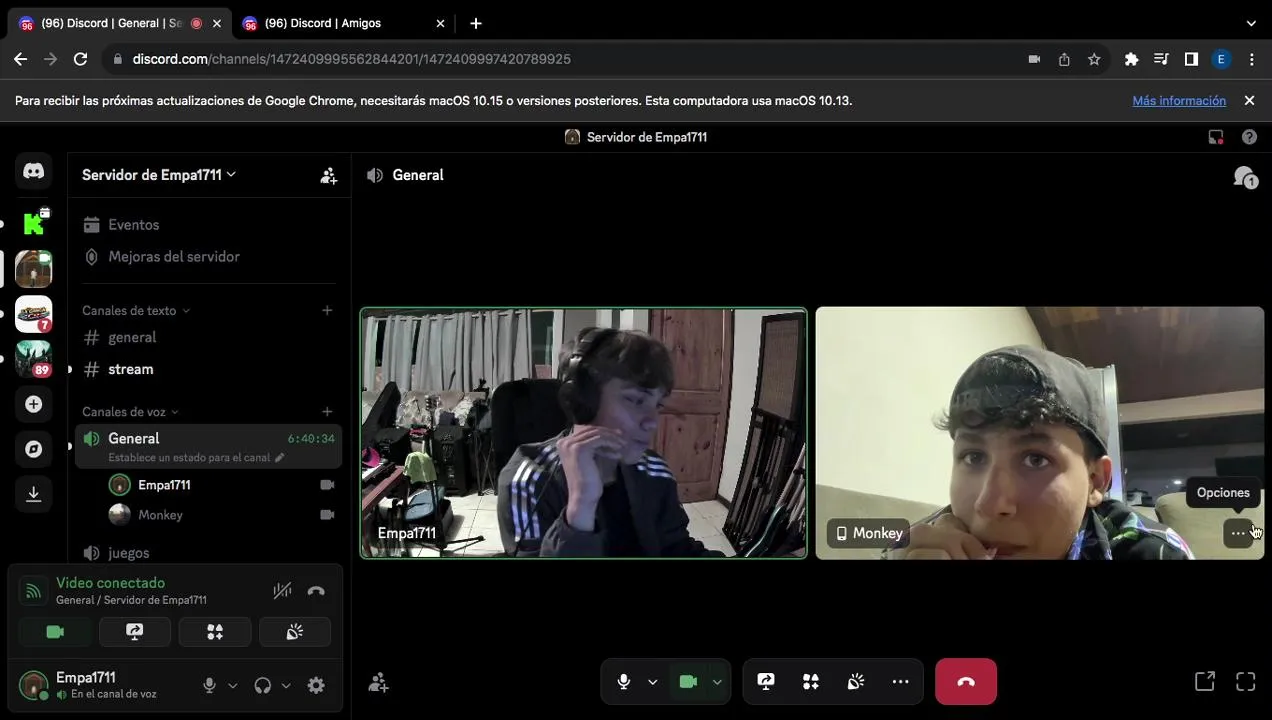The image size is (1272, 720).
Task: Invite people to the server icon
Action: click(x=328, y=175)
